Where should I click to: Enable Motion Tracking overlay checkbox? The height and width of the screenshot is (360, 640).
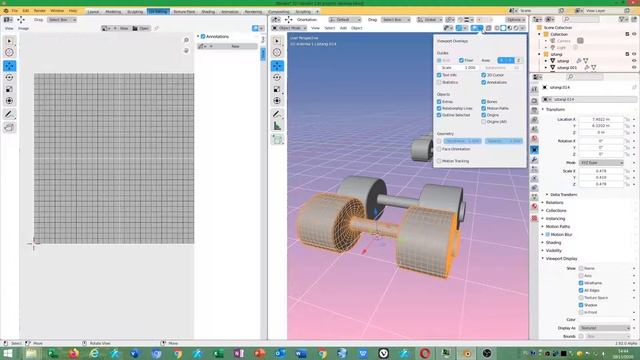click(439, 161)
